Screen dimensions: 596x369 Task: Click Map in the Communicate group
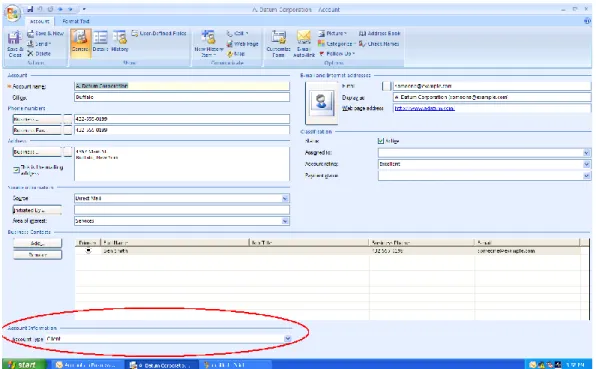[236, 54]
